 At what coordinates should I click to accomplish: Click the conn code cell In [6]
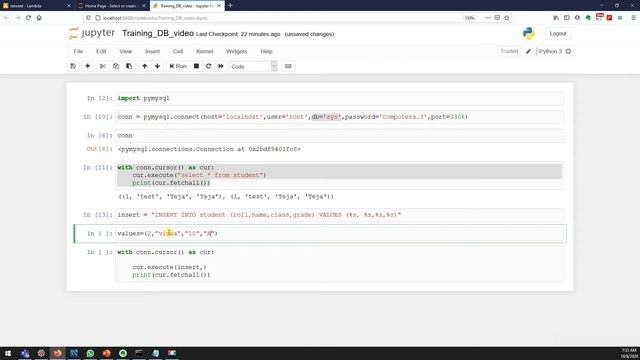pos(340,136)
